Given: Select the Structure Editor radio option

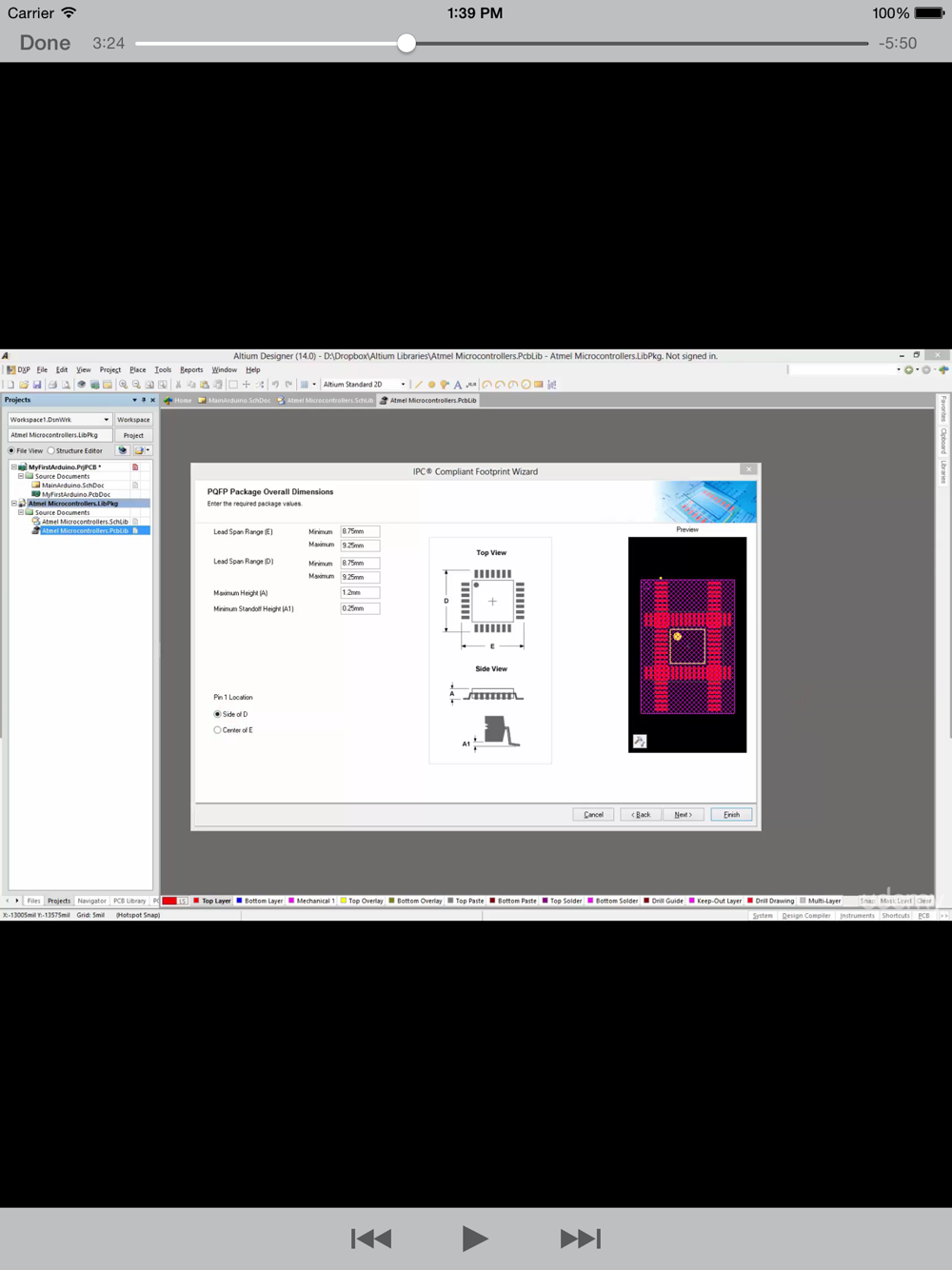Looking at the screenshot, I should pyautogui.click(x=50, y=450).
